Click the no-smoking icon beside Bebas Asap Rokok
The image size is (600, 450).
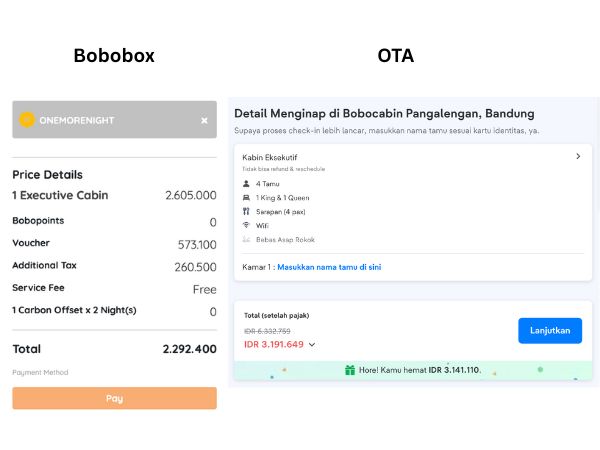[x=246, y=239]
